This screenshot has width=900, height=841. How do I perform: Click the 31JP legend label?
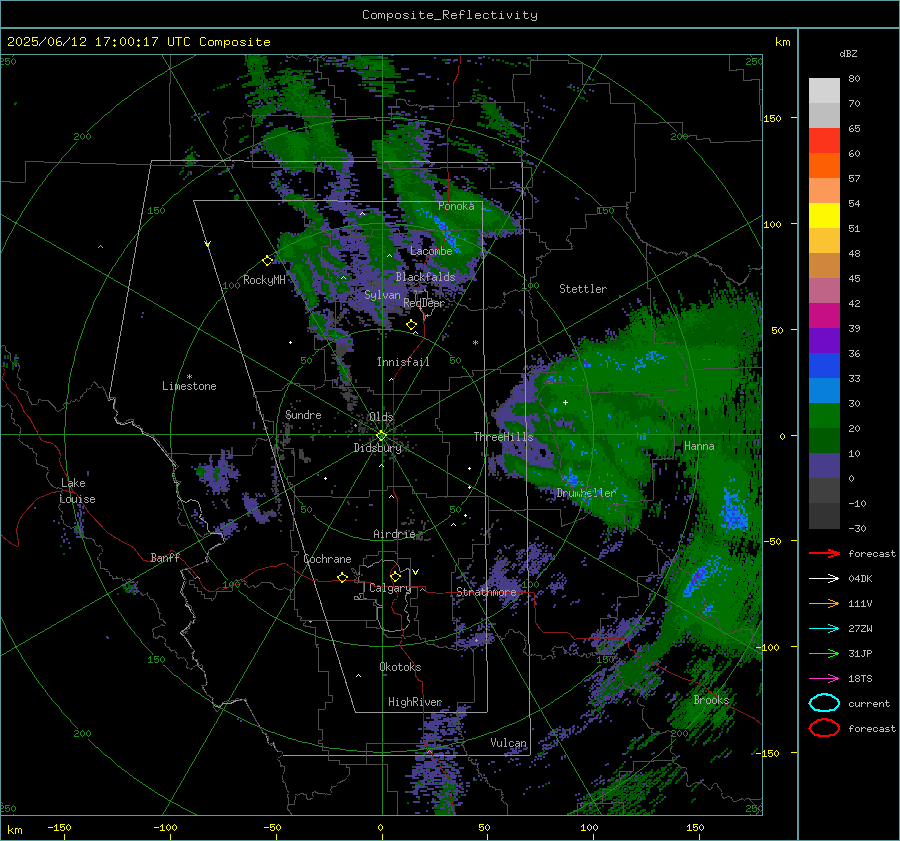point(860,653)
